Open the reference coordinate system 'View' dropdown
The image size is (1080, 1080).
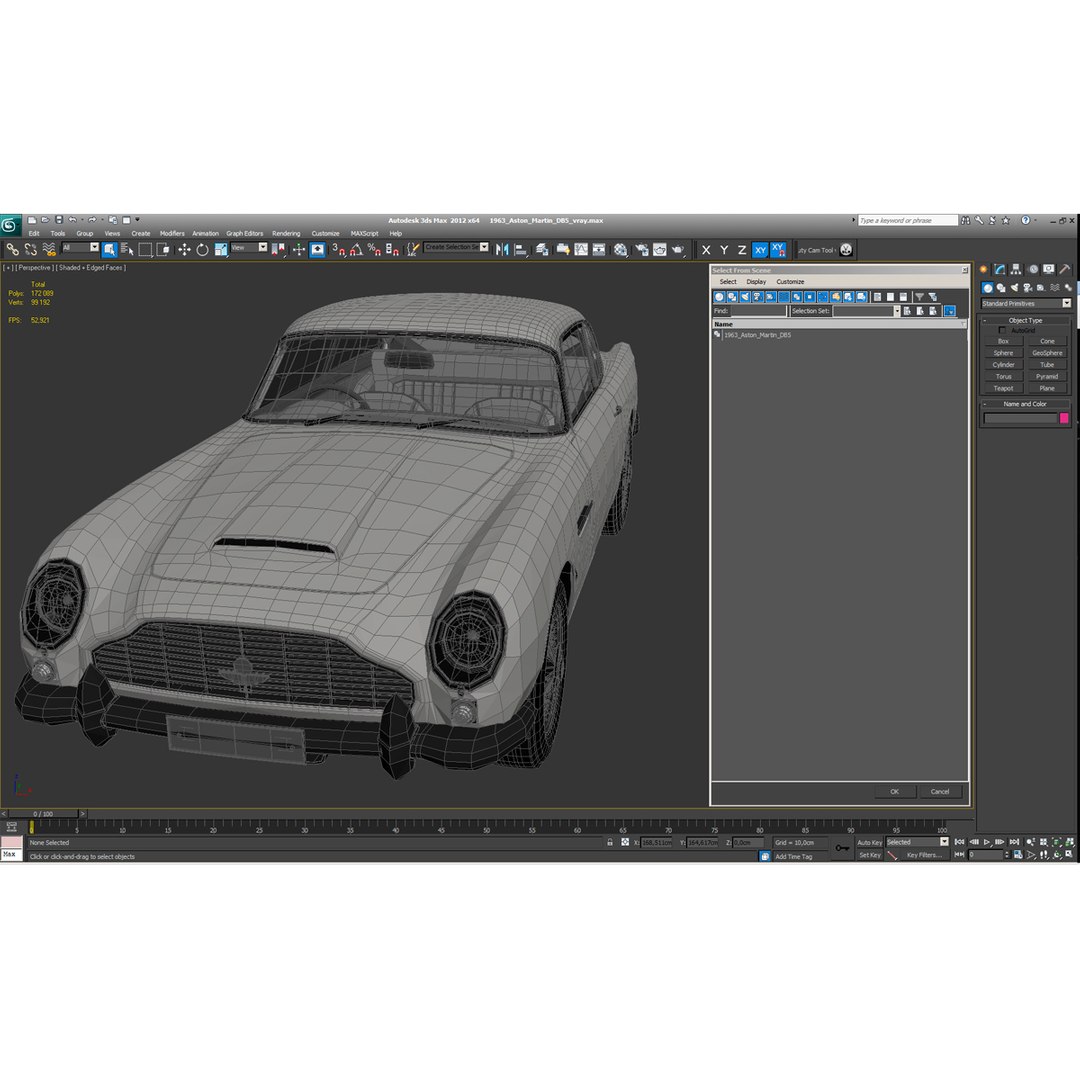coord(249,248)
